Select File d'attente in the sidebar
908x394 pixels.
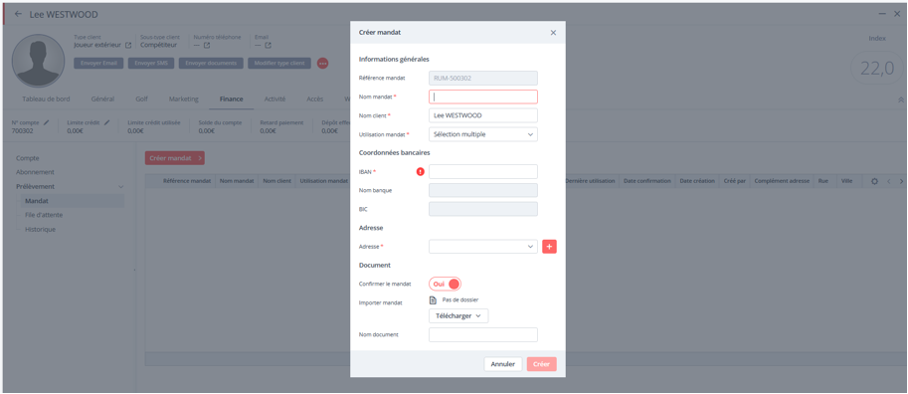44,215
